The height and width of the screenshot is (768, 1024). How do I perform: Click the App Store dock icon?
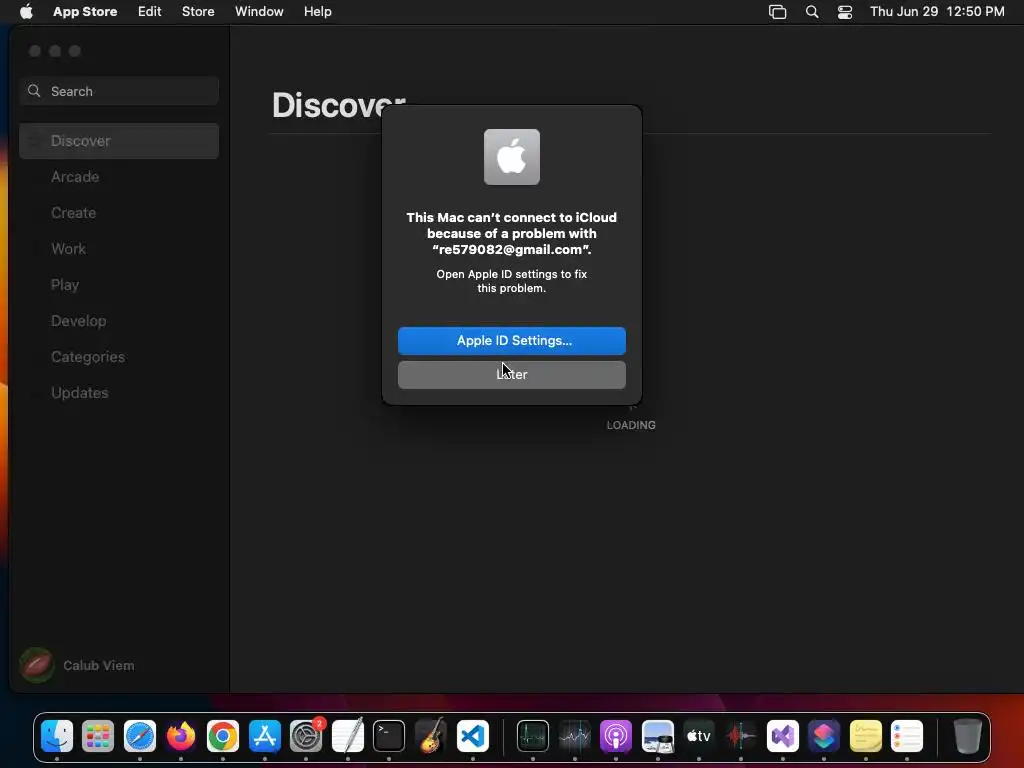click(x=264, y=736)
